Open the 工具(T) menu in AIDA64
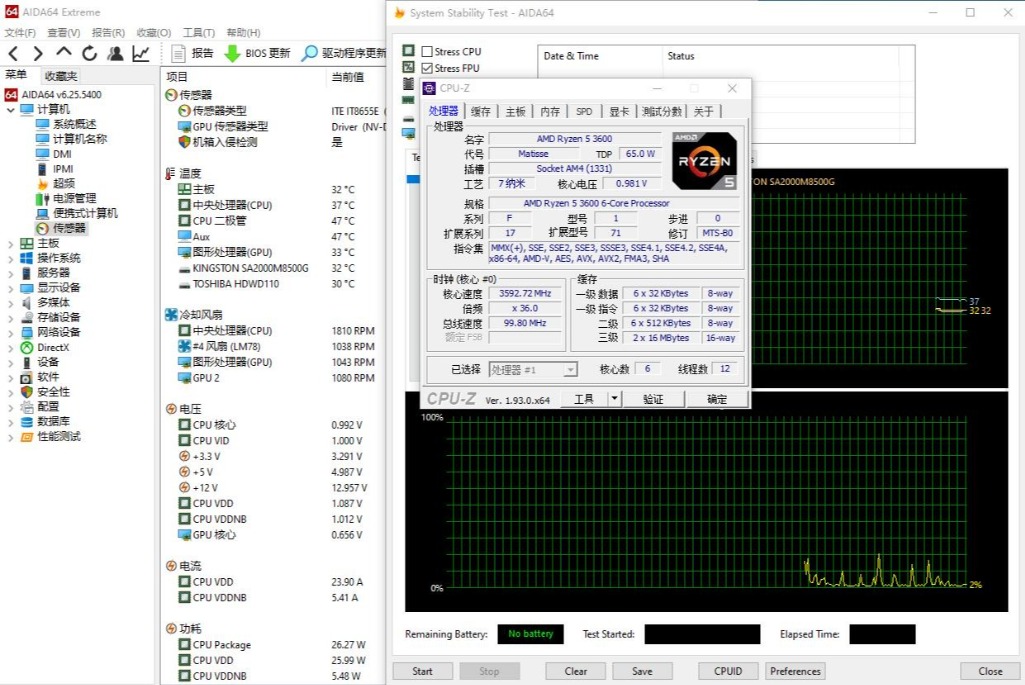 (199, 33)
